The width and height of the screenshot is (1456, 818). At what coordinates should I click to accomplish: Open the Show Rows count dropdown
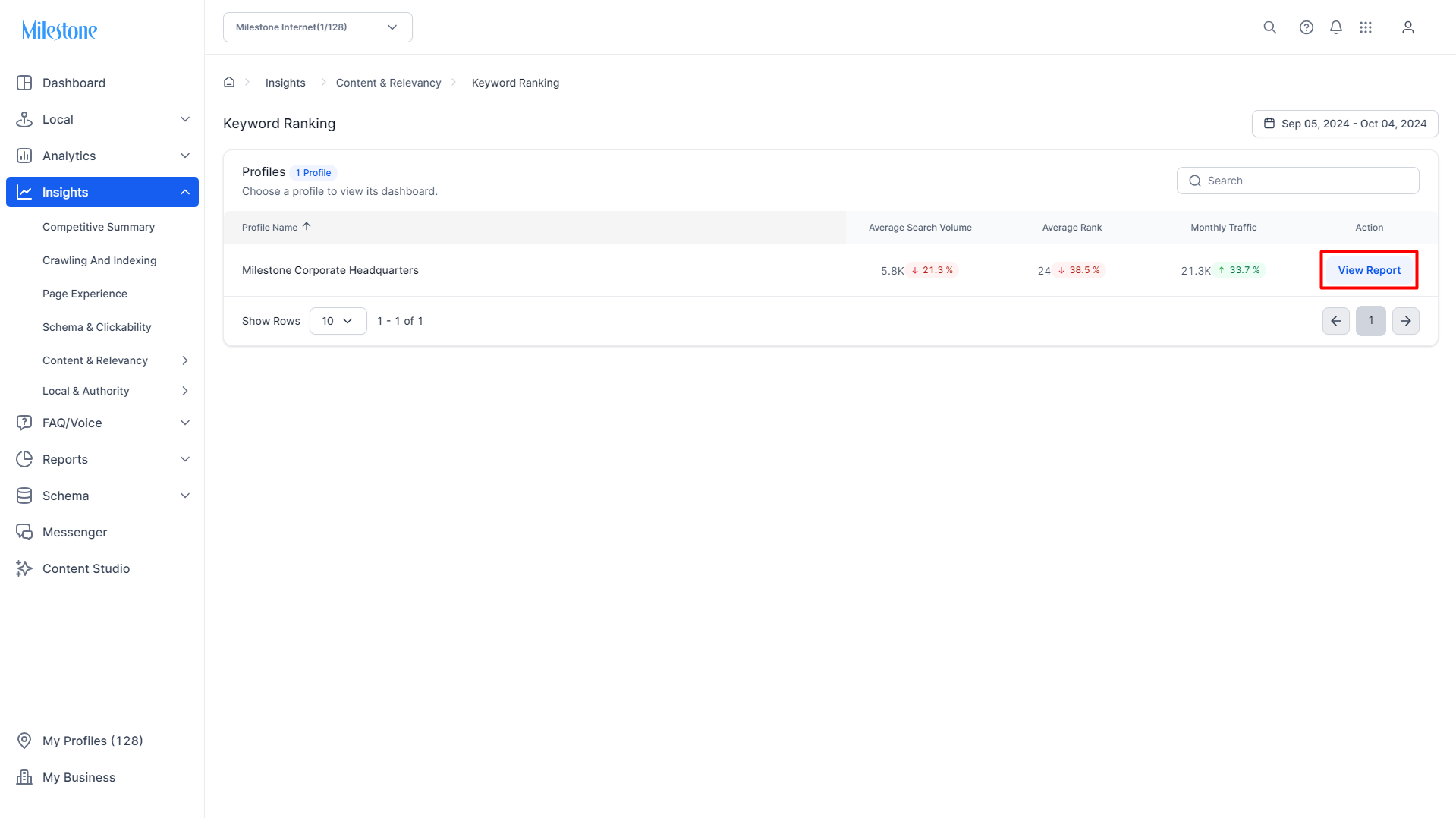[338, 321]
